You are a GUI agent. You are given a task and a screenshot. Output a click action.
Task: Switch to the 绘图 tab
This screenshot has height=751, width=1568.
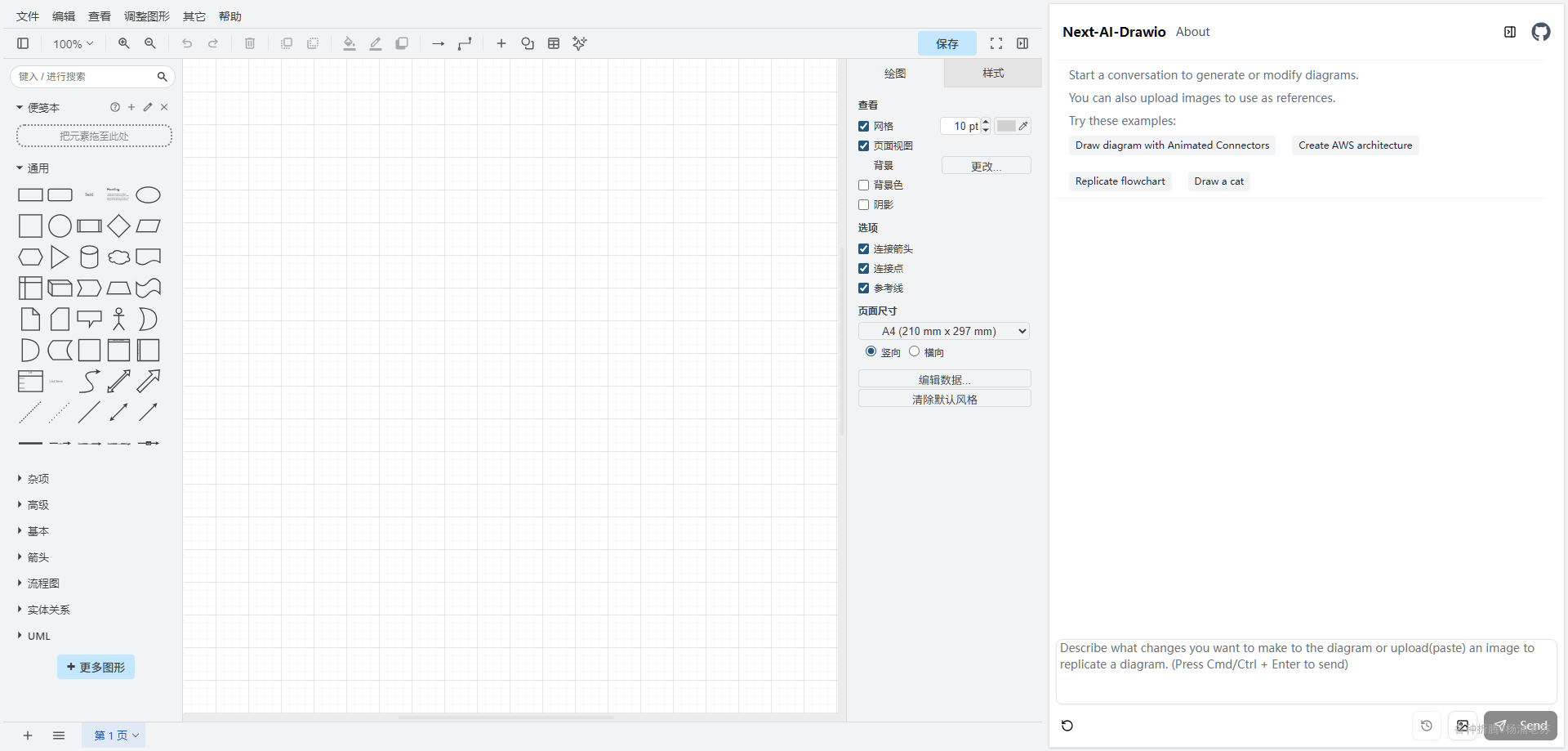pos(895,74)
